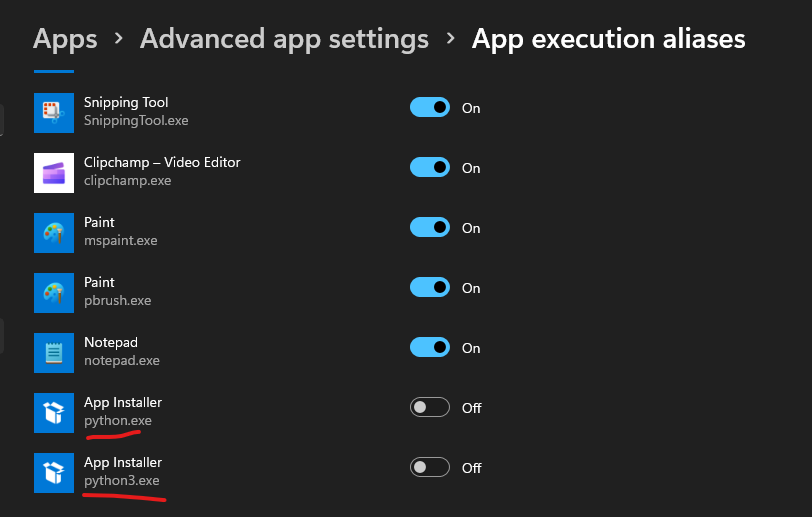
Task: Click the Notepad app icon
Action: (54, 353)
